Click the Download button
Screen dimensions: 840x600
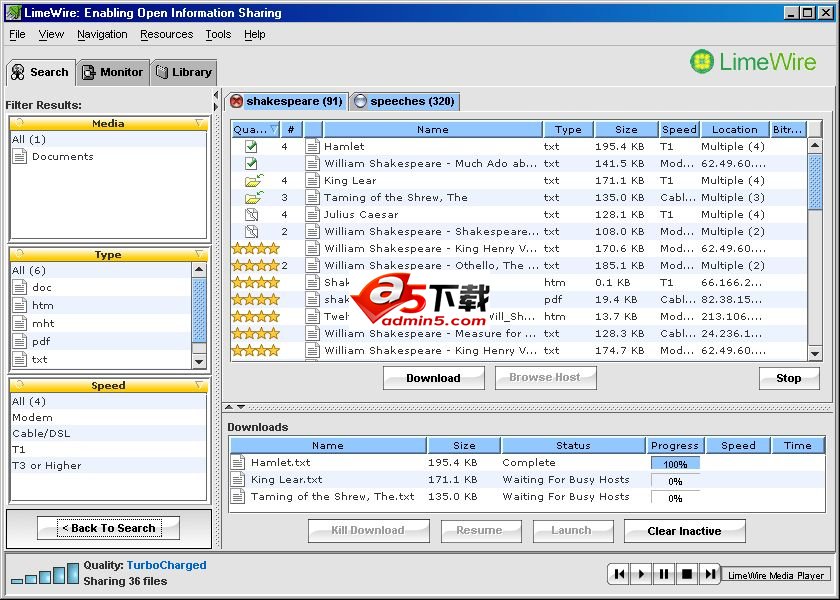(x=433, y=378)
